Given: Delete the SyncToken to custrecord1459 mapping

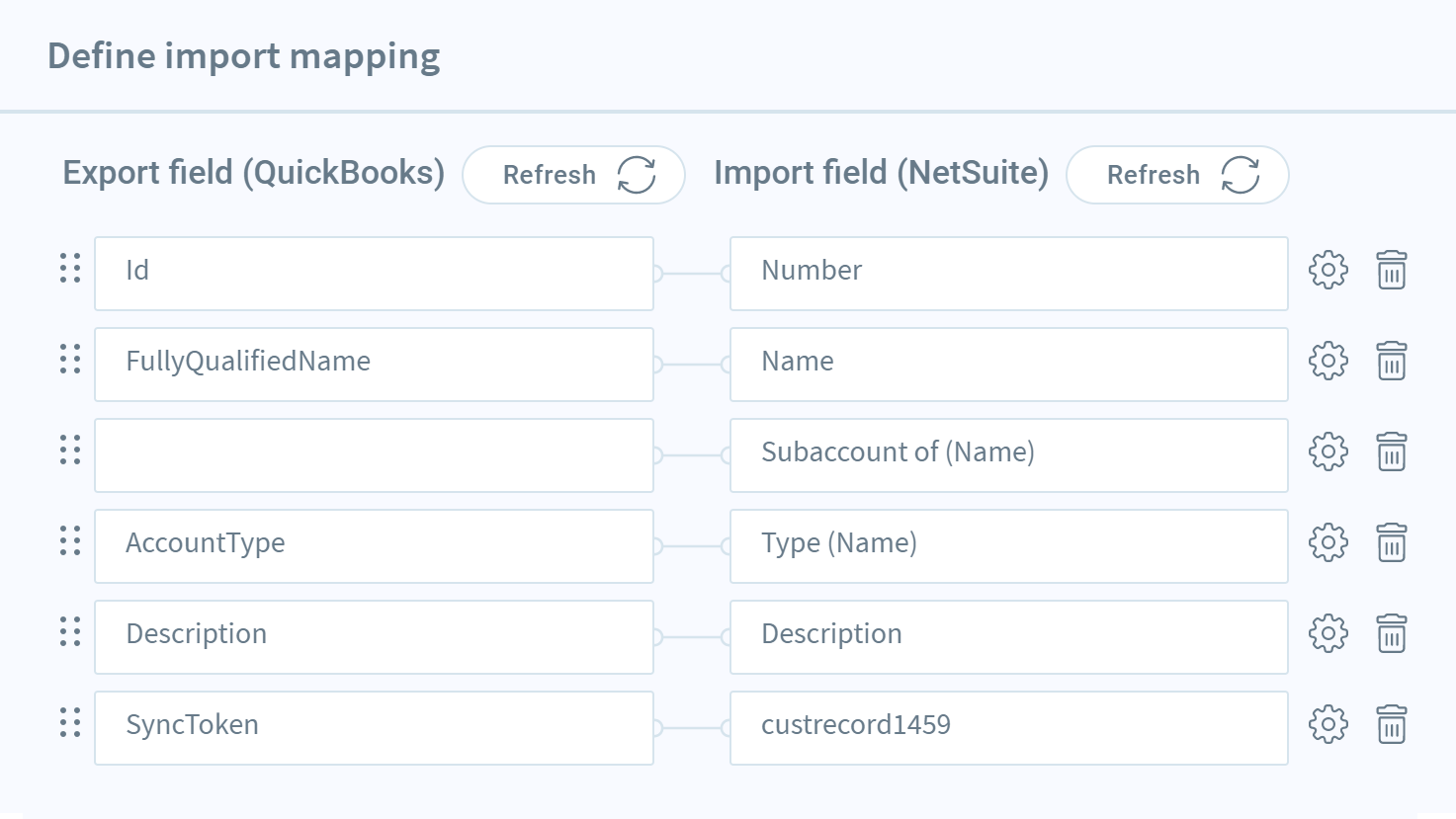Looking at the screenshot, I should [1392, 724].
